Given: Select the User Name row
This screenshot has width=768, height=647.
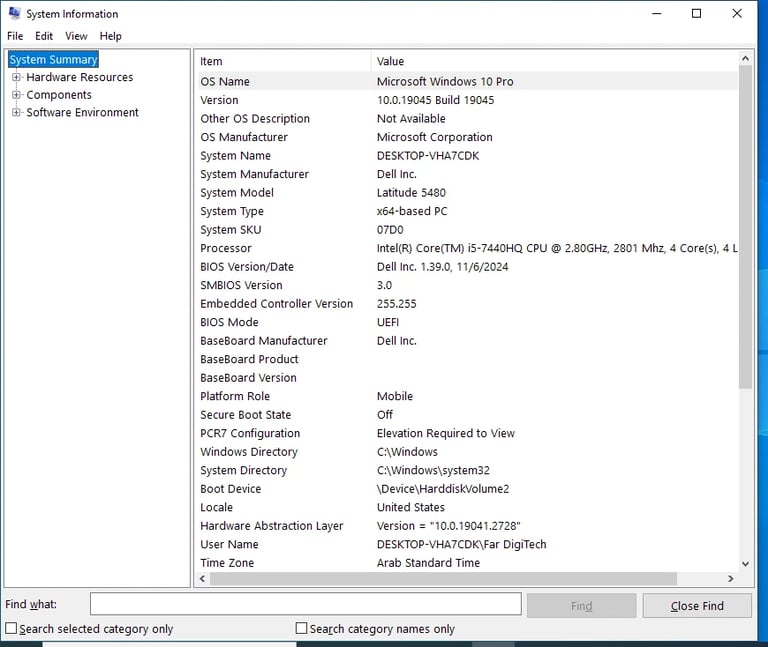Looking at the screenshot, I should click(x=467, y=545).
